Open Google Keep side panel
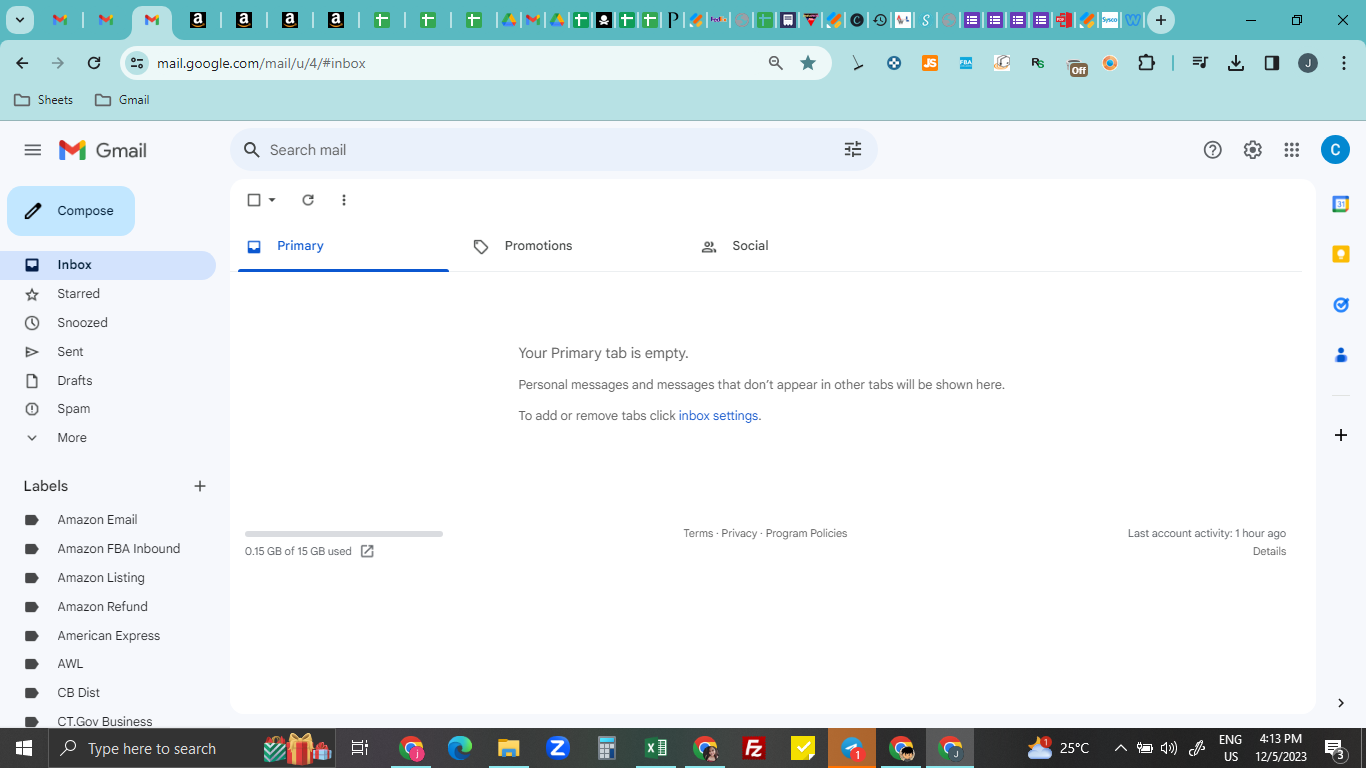The height and width of the screenshot is (768, 1366). pyautogui.click(x=1341, y=254)
